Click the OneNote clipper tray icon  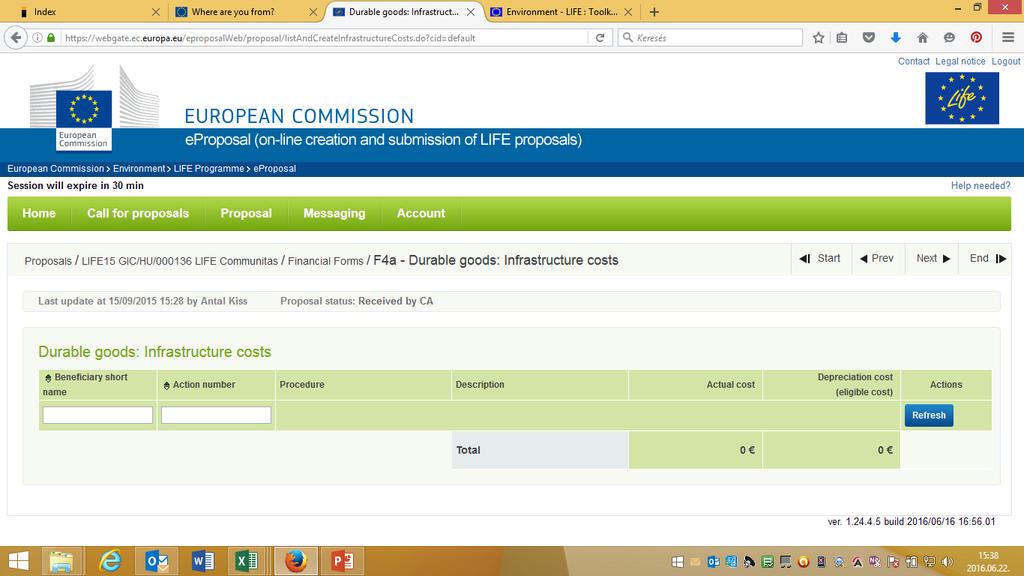pos(875,562)
